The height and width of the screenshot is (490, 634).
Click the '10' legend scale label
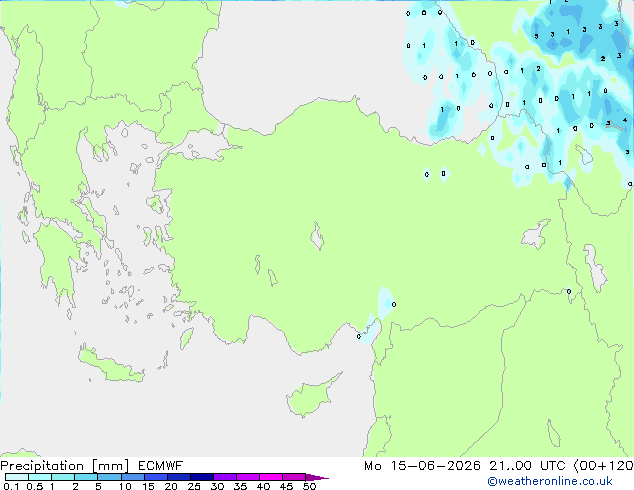[x=125, y=486]
